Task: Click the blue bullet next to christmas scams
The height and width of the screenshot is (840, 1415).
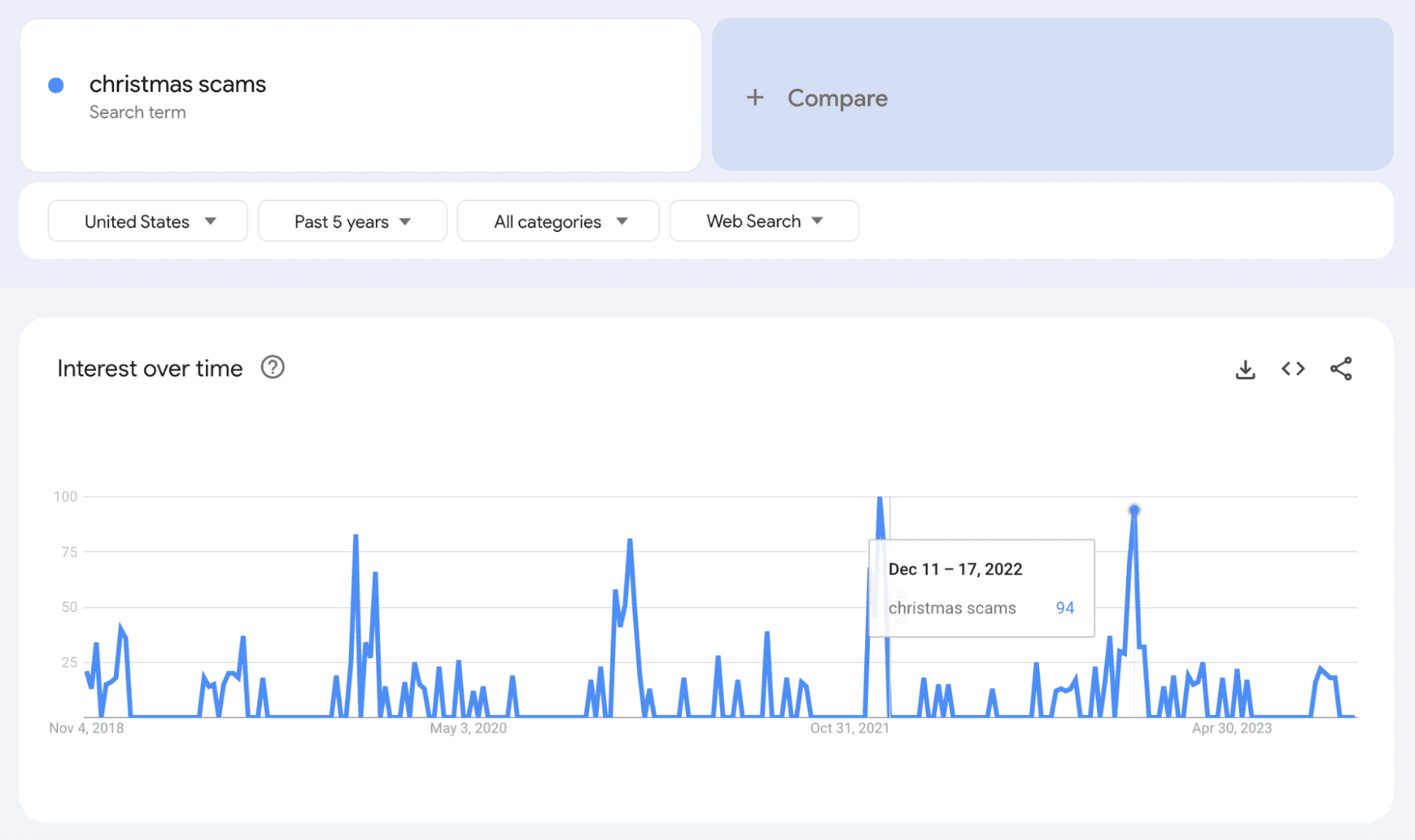Action: tap(55, 84)
